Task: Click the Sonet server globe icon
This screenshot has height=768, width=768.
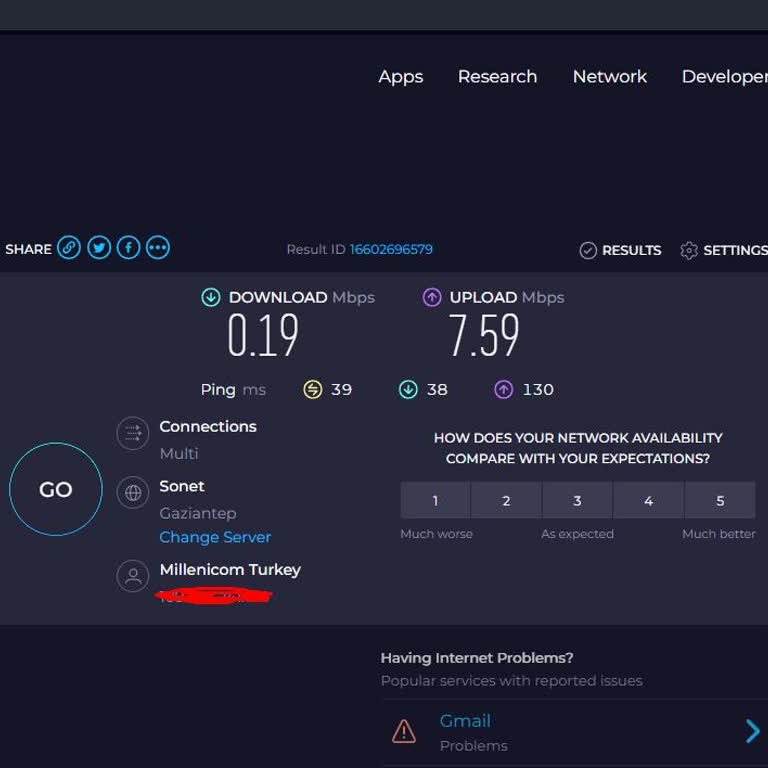Action: (x=133, y=493)
